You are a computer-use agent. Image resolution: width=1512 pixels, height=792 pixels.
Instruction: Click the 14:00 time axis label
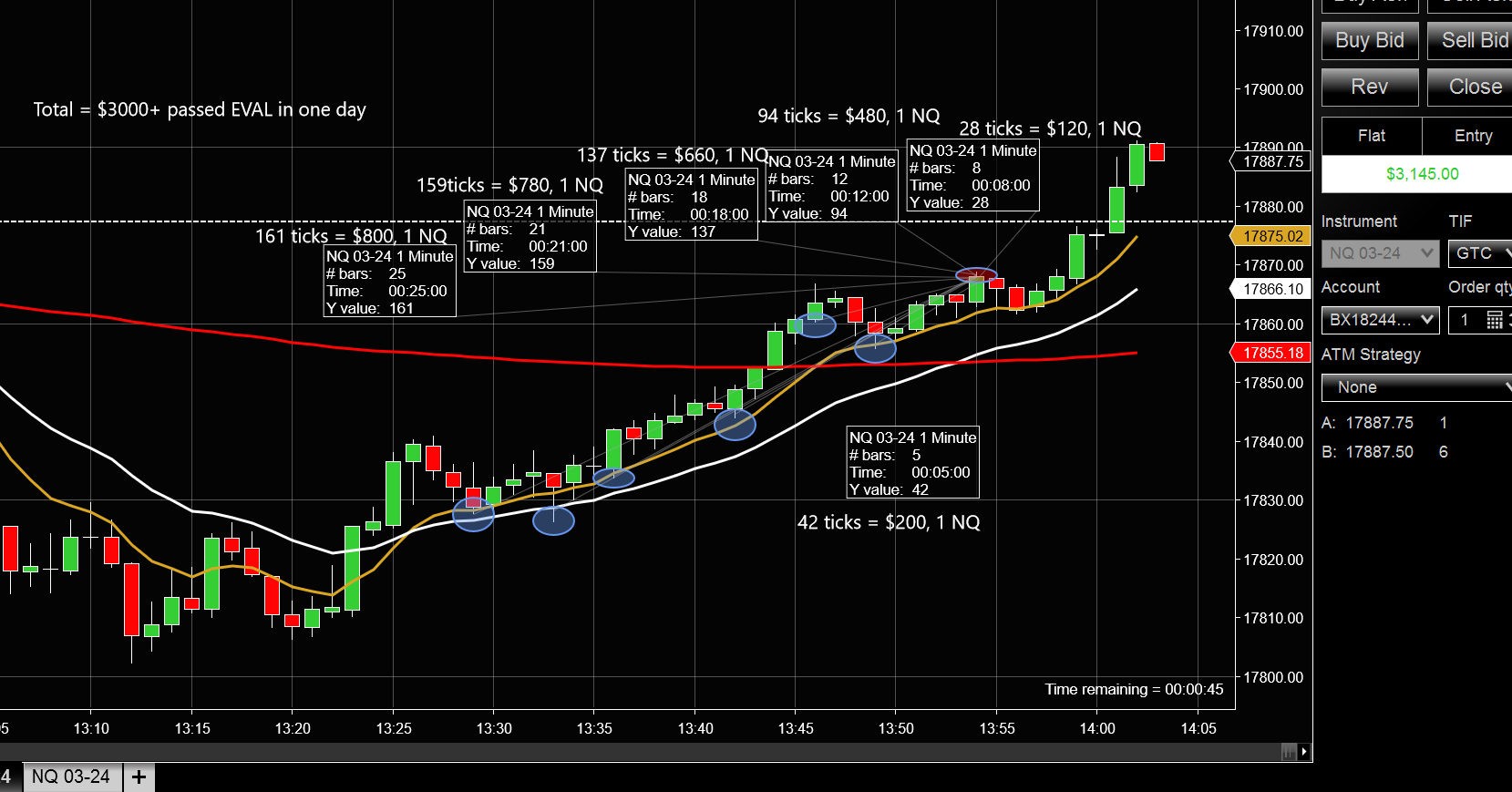coord(1097,728)
